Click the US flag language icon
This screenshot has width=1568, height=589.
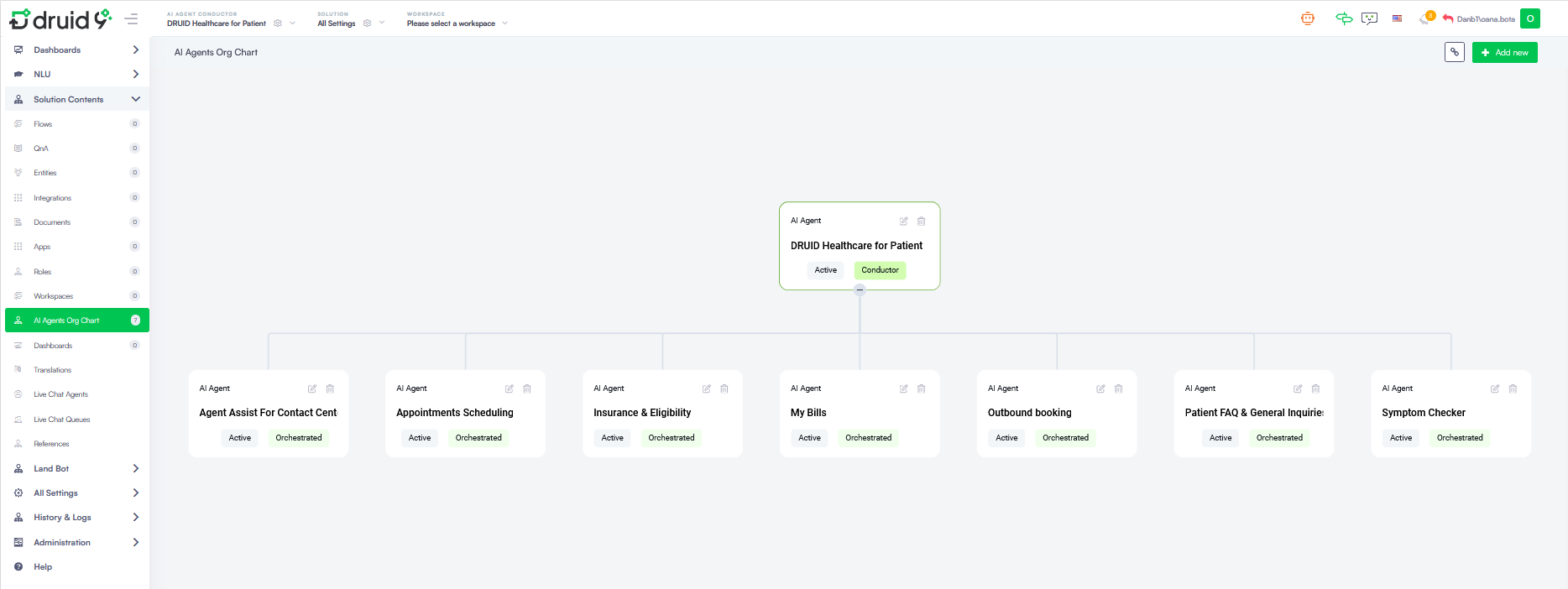[x=1397, y=18]
